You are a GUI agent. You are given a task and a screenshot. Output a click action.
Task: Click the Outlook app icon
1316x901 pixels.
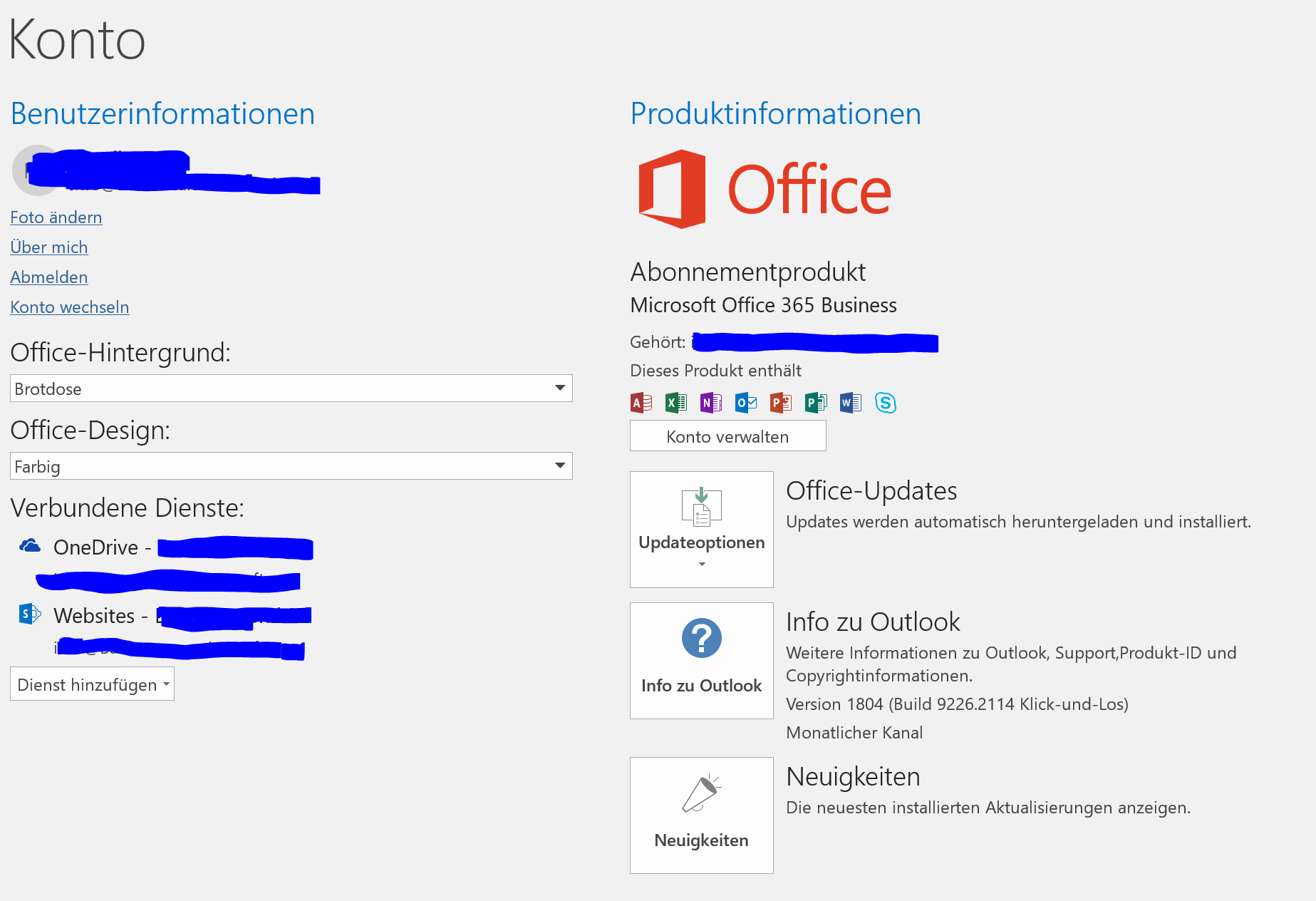pyautogui.click(x=746, y=403)
